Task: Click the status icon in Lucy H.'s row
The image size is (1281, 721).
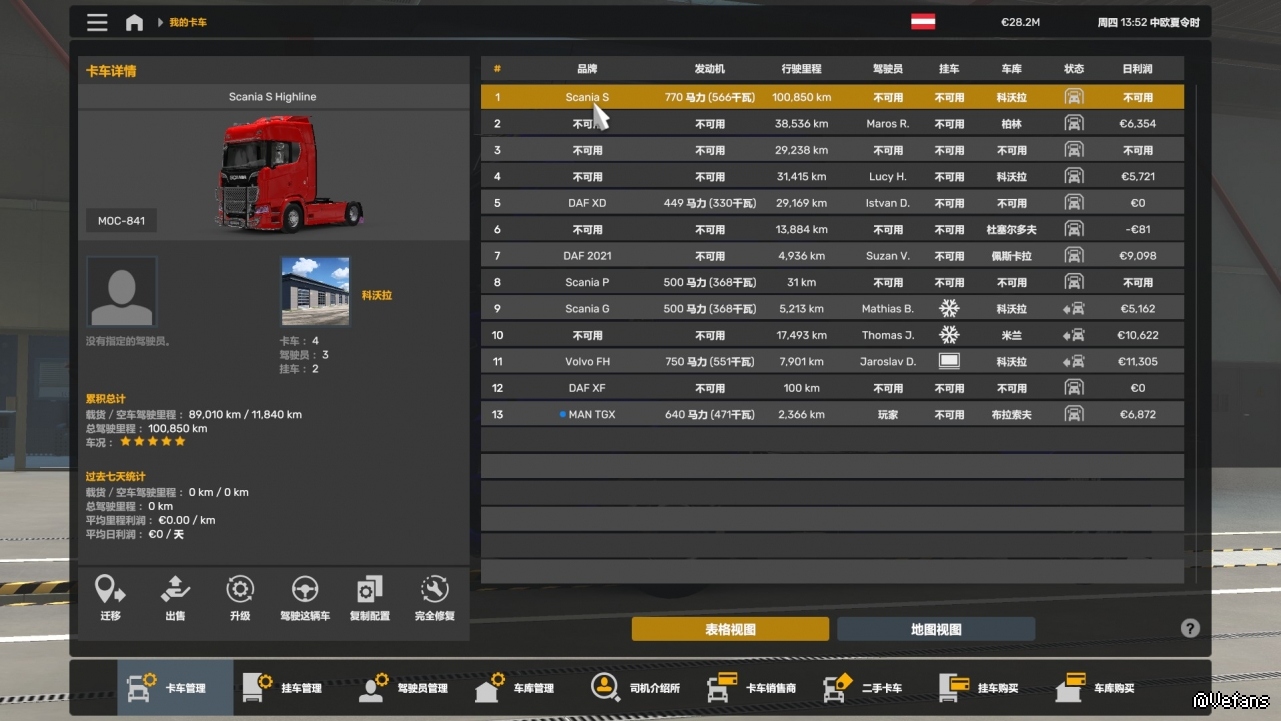Action: click(1074, 176)
